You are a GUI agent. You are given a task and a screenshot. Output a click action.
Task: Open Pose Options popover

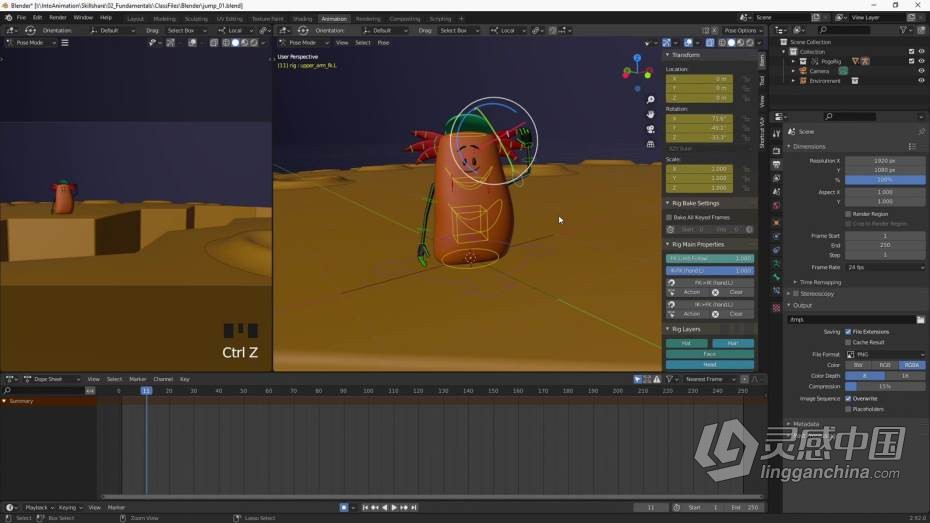(743, 30)
